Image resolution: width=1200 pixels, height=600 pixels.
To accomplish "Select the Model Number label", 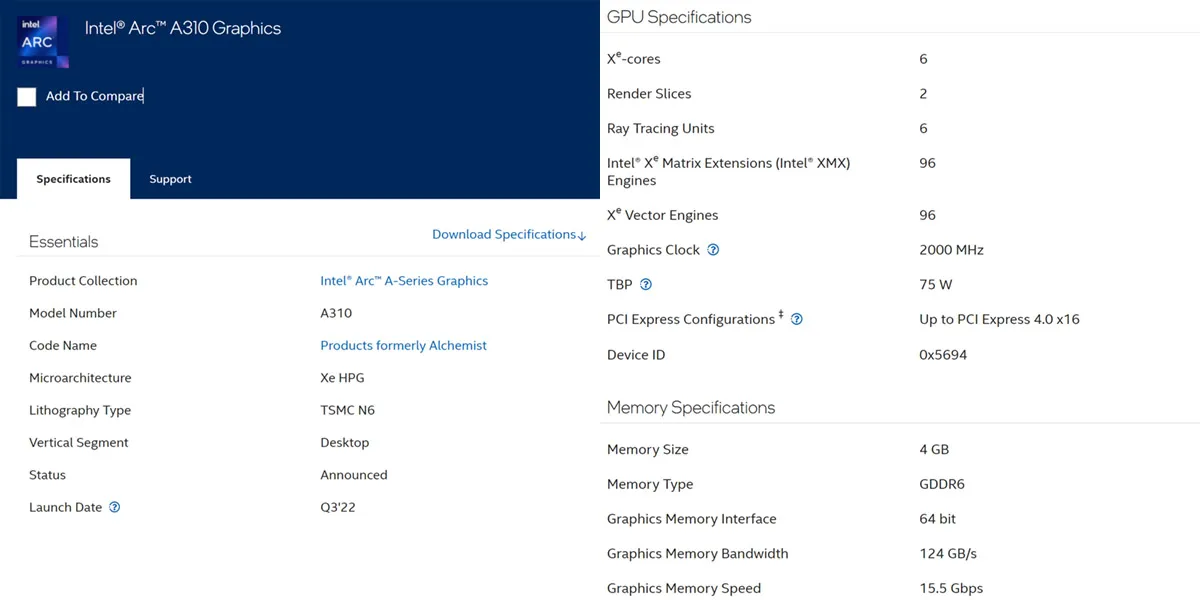I will 73,313.
